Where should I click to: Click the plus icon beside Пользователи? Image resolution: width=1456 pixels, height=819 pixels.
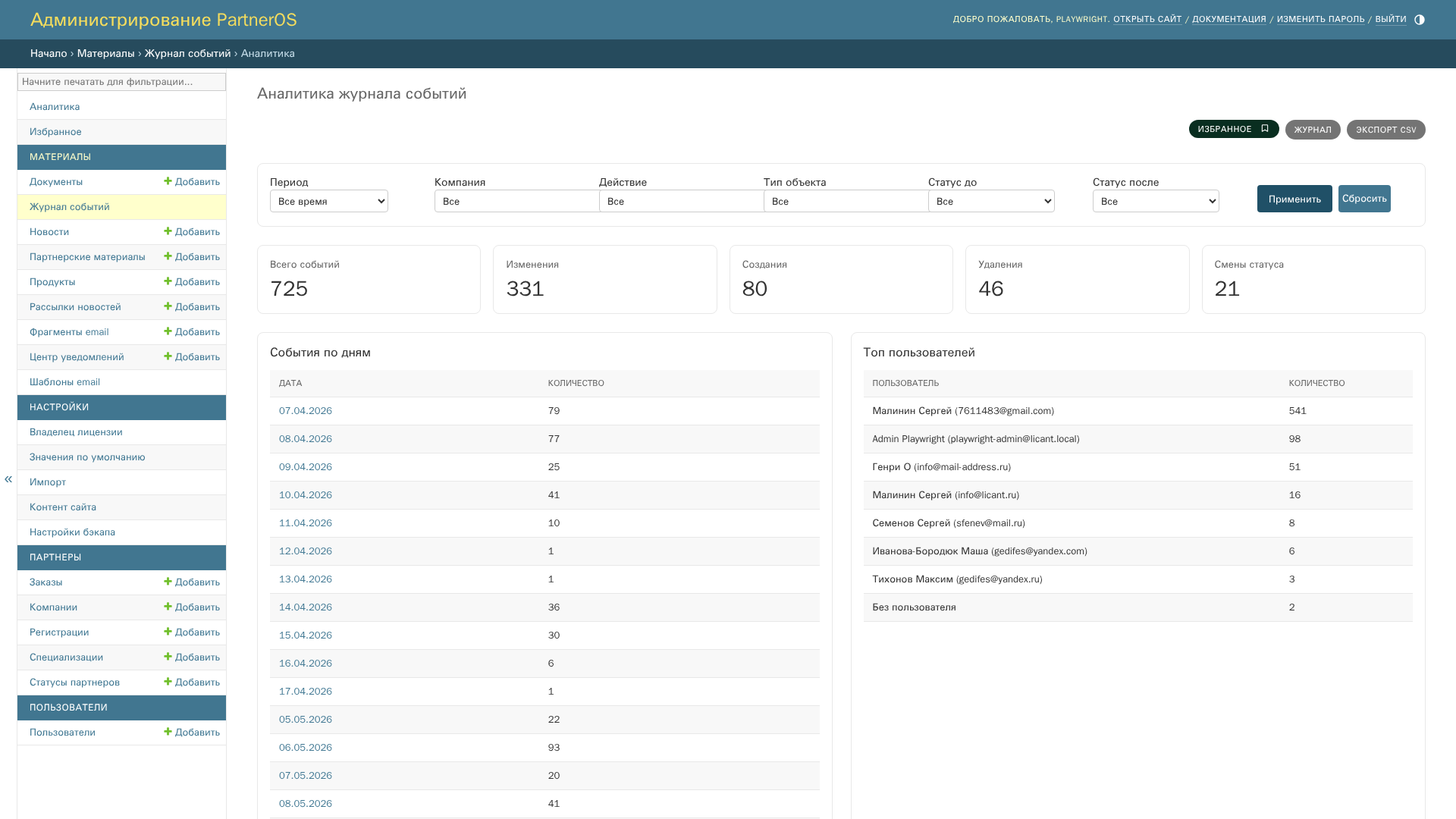click(168, 732)
